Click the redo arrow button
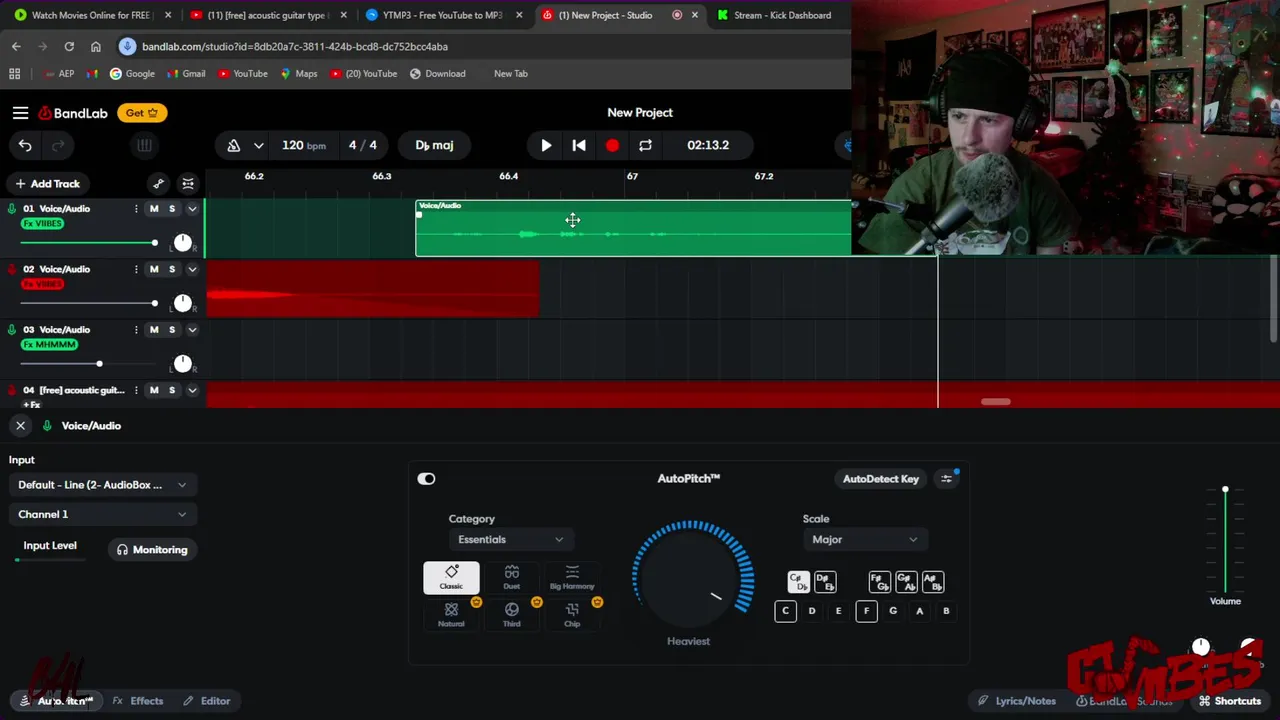The height and width of the screenshot is (720, 1280). click(57, 146)
